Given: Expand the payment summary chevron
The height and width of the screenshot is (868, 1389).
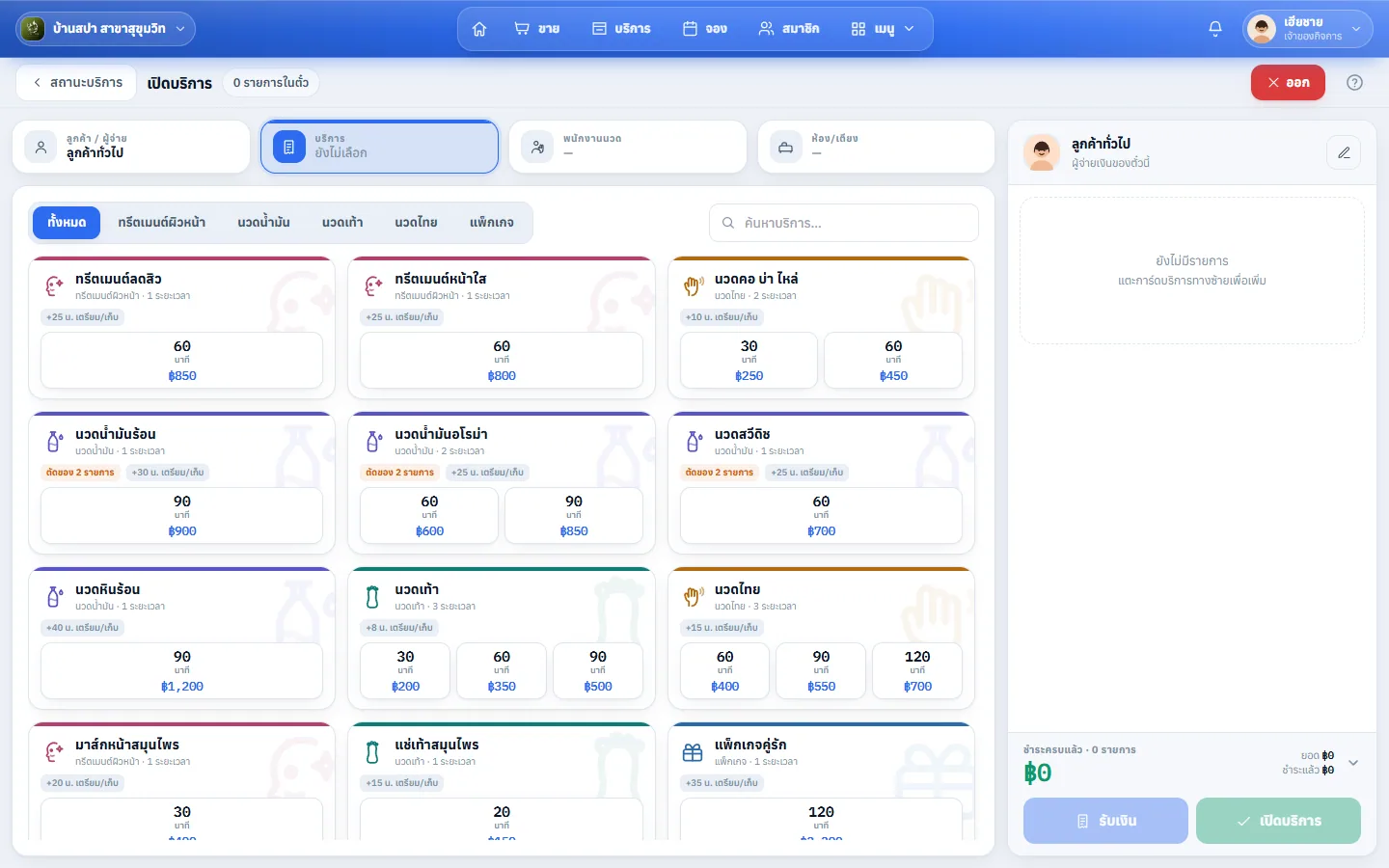Looking at the screenshot, I should pyautogui.click(x=1353, y=763).
